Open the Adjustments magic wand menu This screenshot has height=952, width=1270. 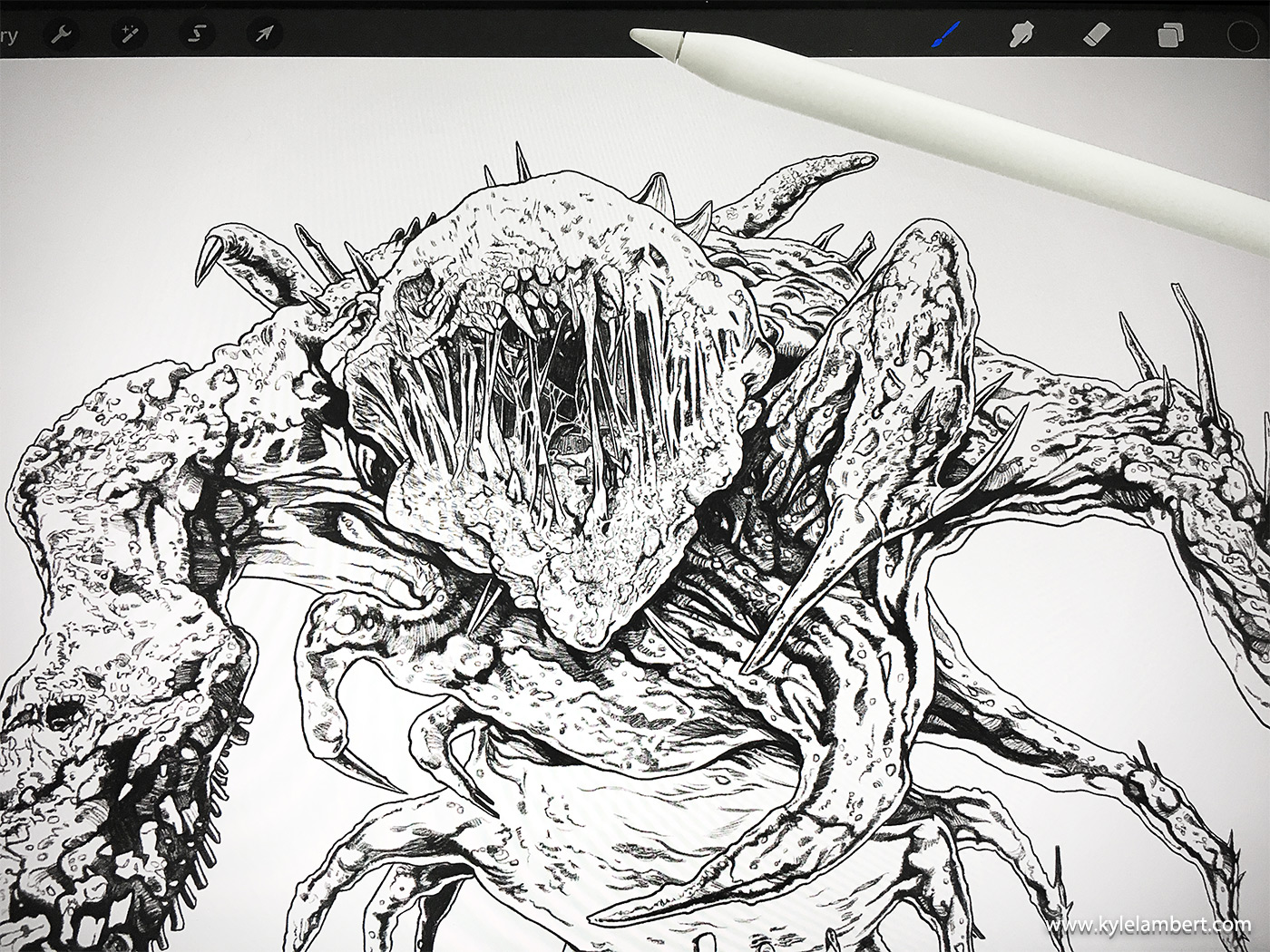coord(128,35)
